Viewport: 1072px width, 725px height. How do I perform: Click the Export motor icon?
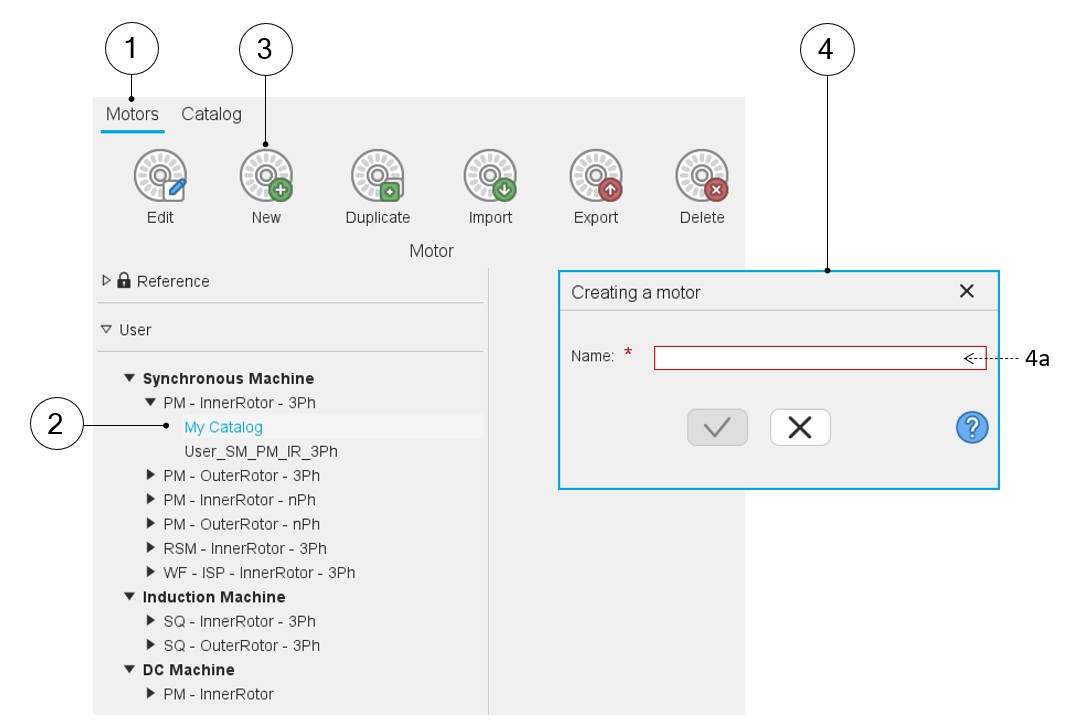(596, 176)
